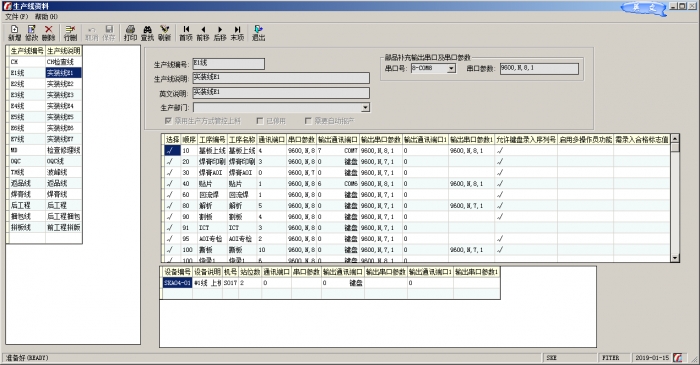Select the E4线 row in production line list
This screenshot has width=700, height=365.
pyautogui.click(x=45, y=106)
